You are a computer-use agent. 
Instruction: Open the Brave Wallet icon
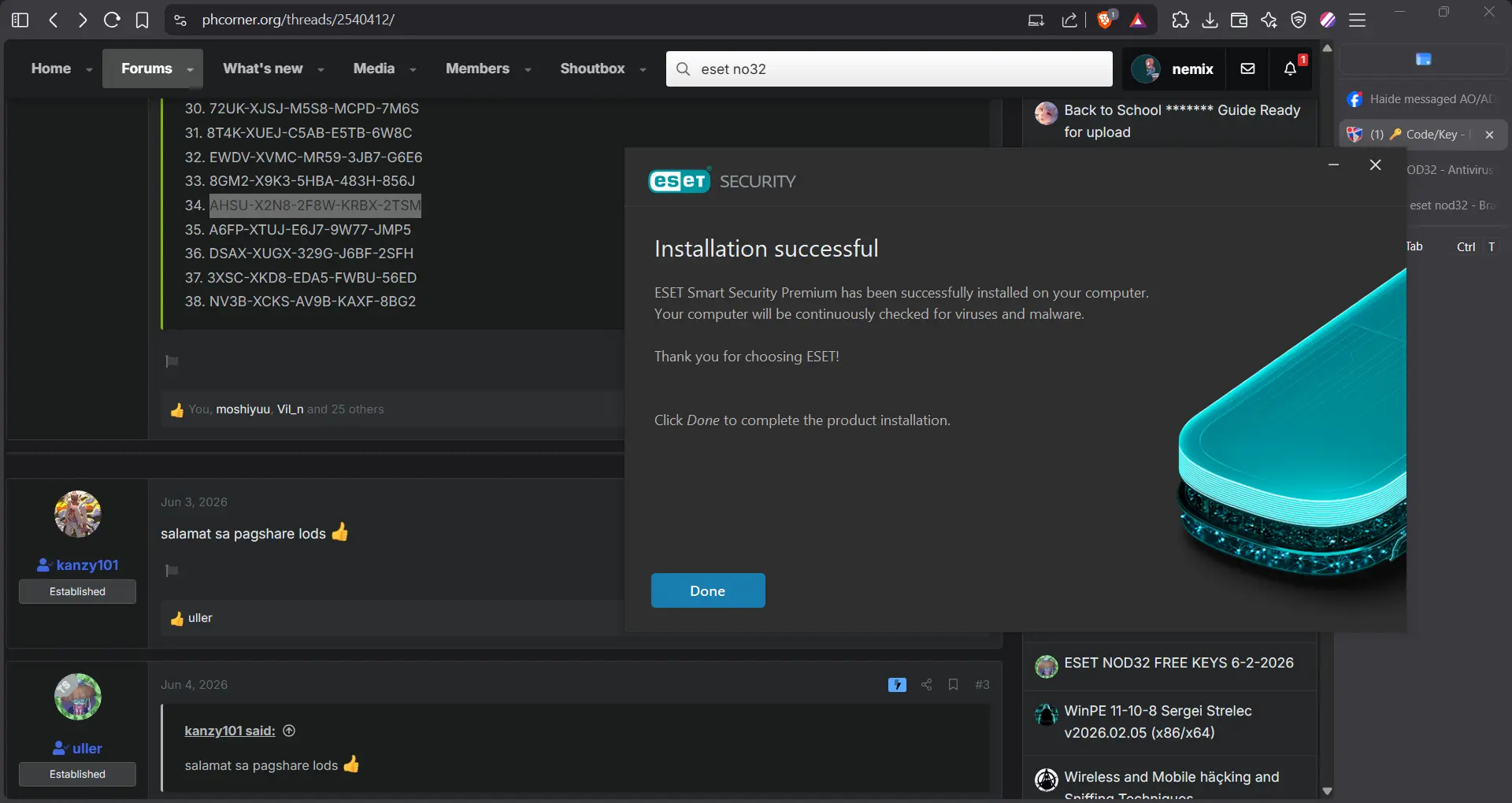point(1239,20)
